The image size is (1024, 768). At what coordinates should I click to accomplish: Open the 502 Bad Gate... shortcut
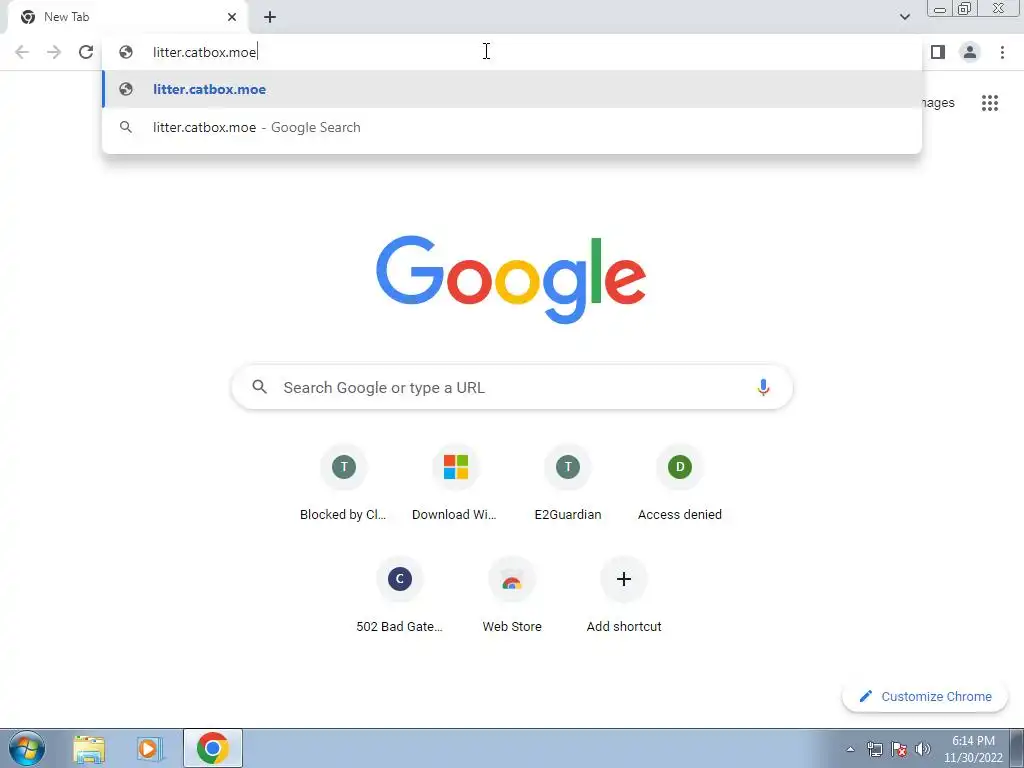[400, 596]
